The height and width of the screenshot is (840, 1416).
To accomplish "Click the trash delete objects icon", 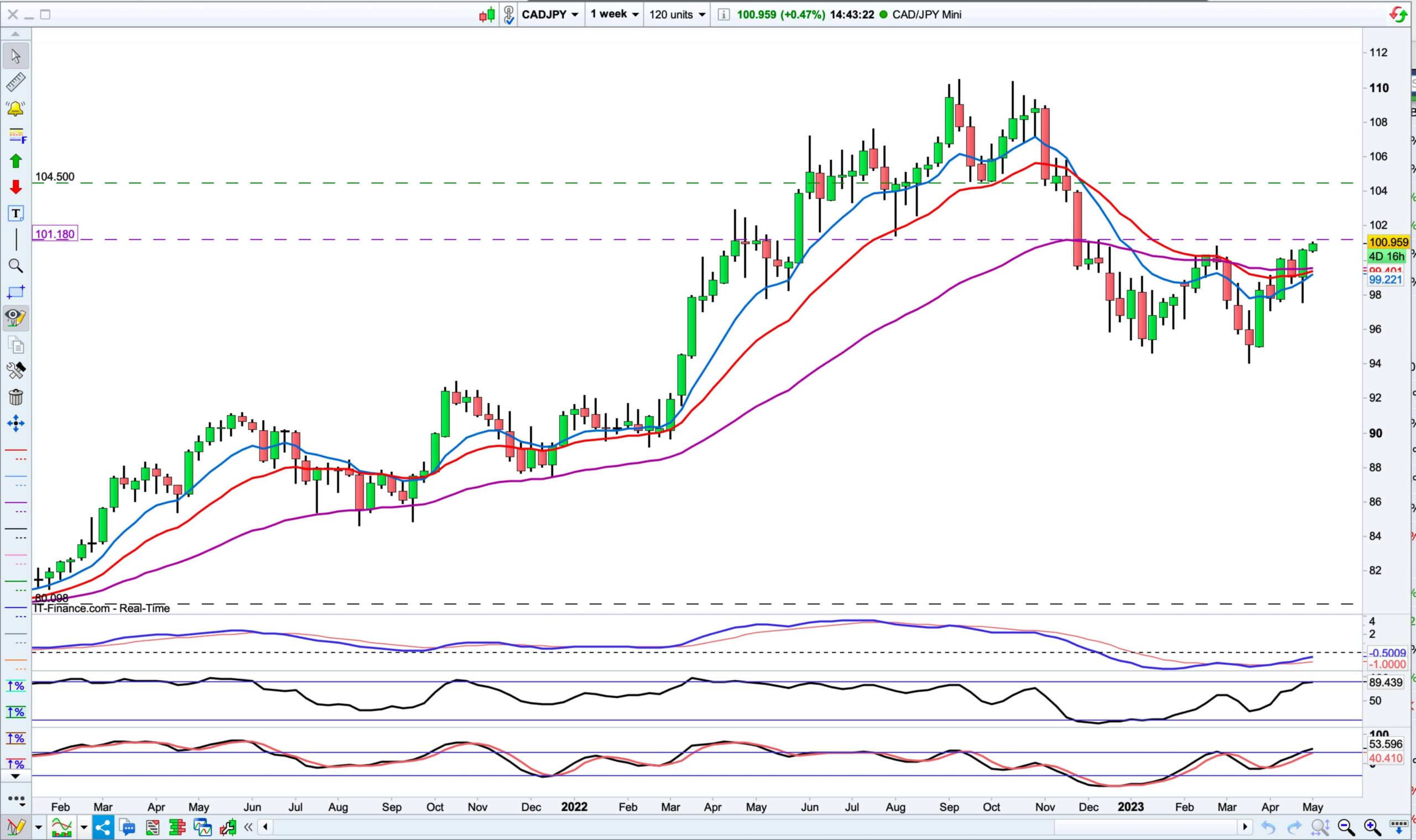I will (15, 397).
